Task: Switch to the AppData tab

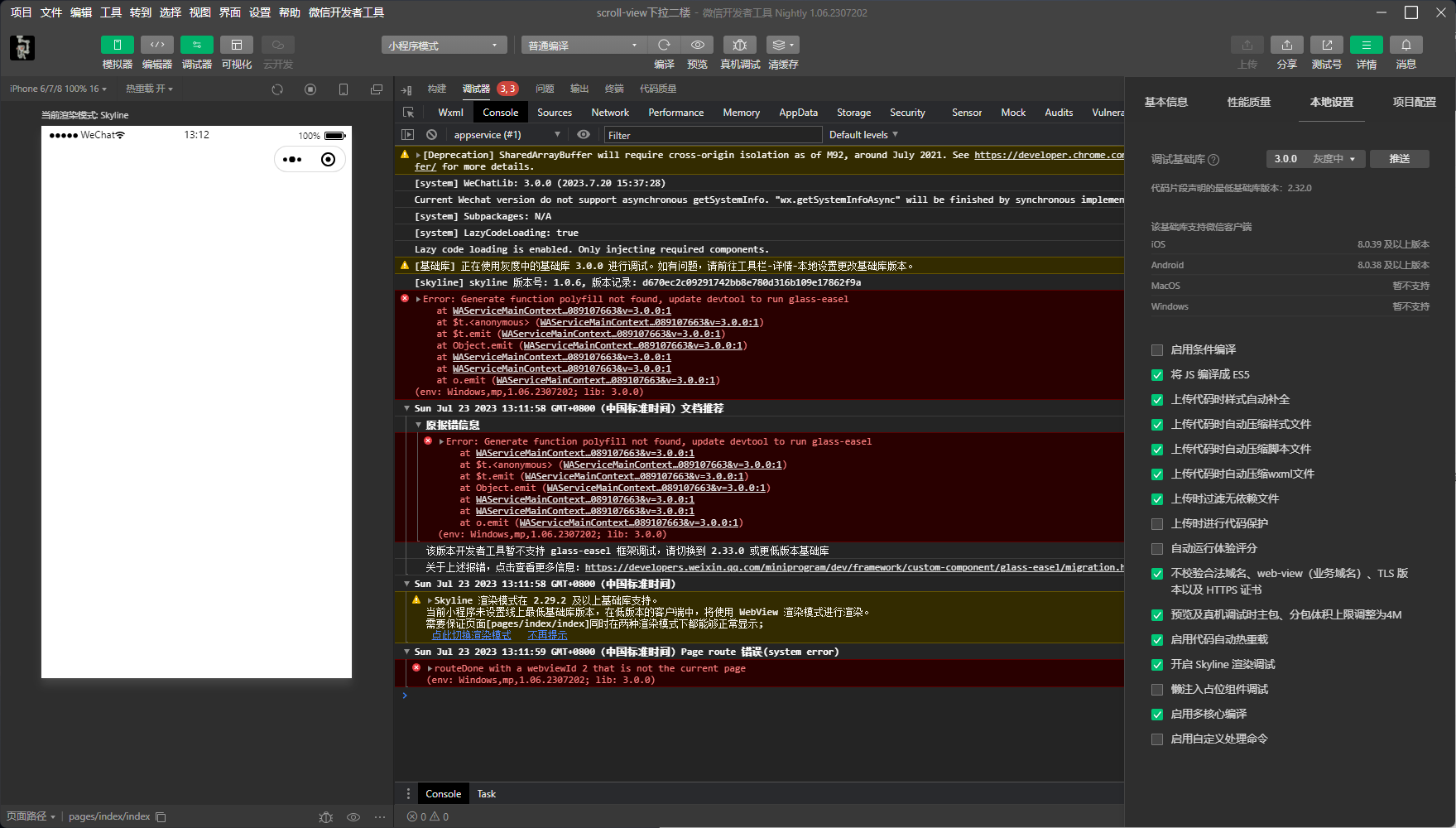Action: click(x=798, y=113)
